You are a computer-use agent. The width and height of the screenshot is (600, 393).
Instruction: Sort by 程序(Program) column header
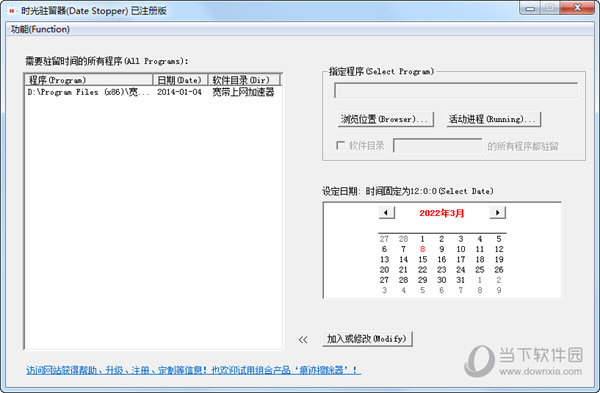pyautogui.click(x=89, y=80)
